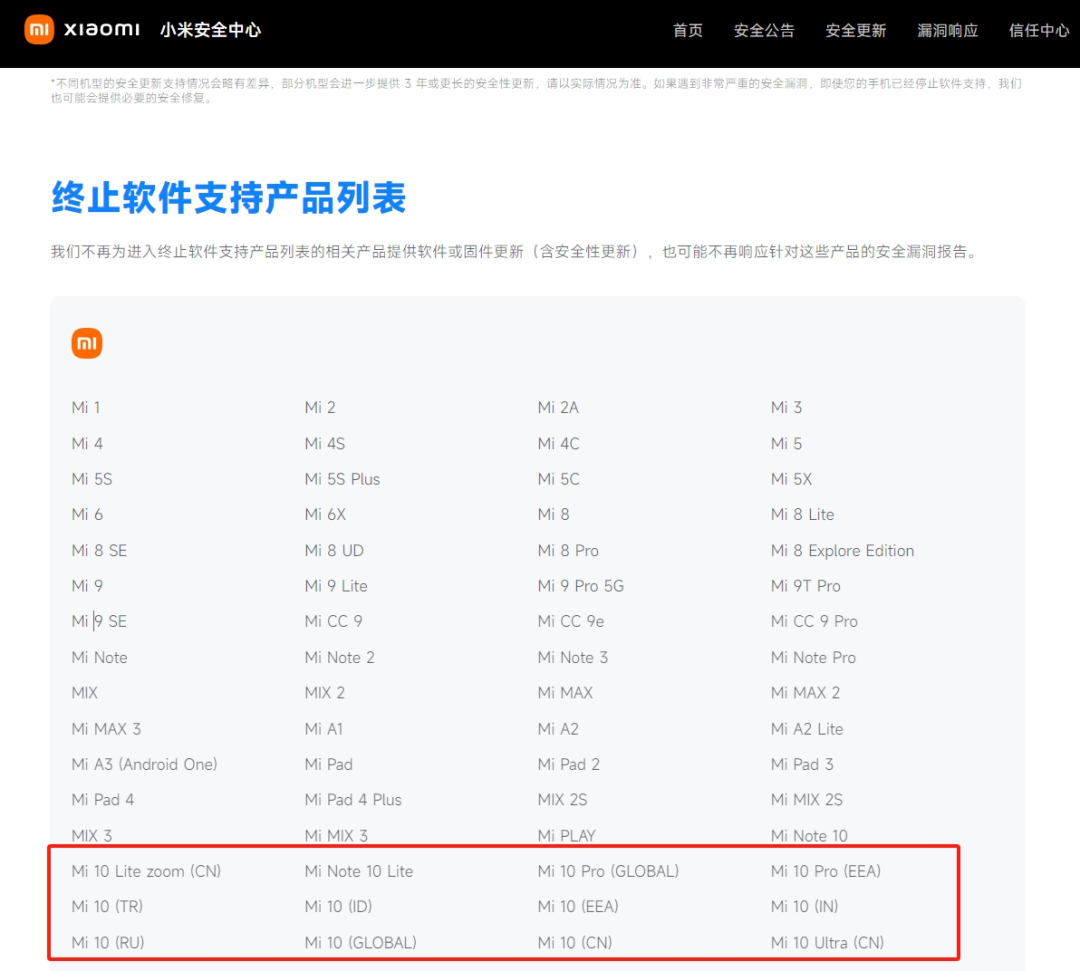Select the Mi 6 entry
Screen dimensions: 1080x971
[x=87, y=514]
